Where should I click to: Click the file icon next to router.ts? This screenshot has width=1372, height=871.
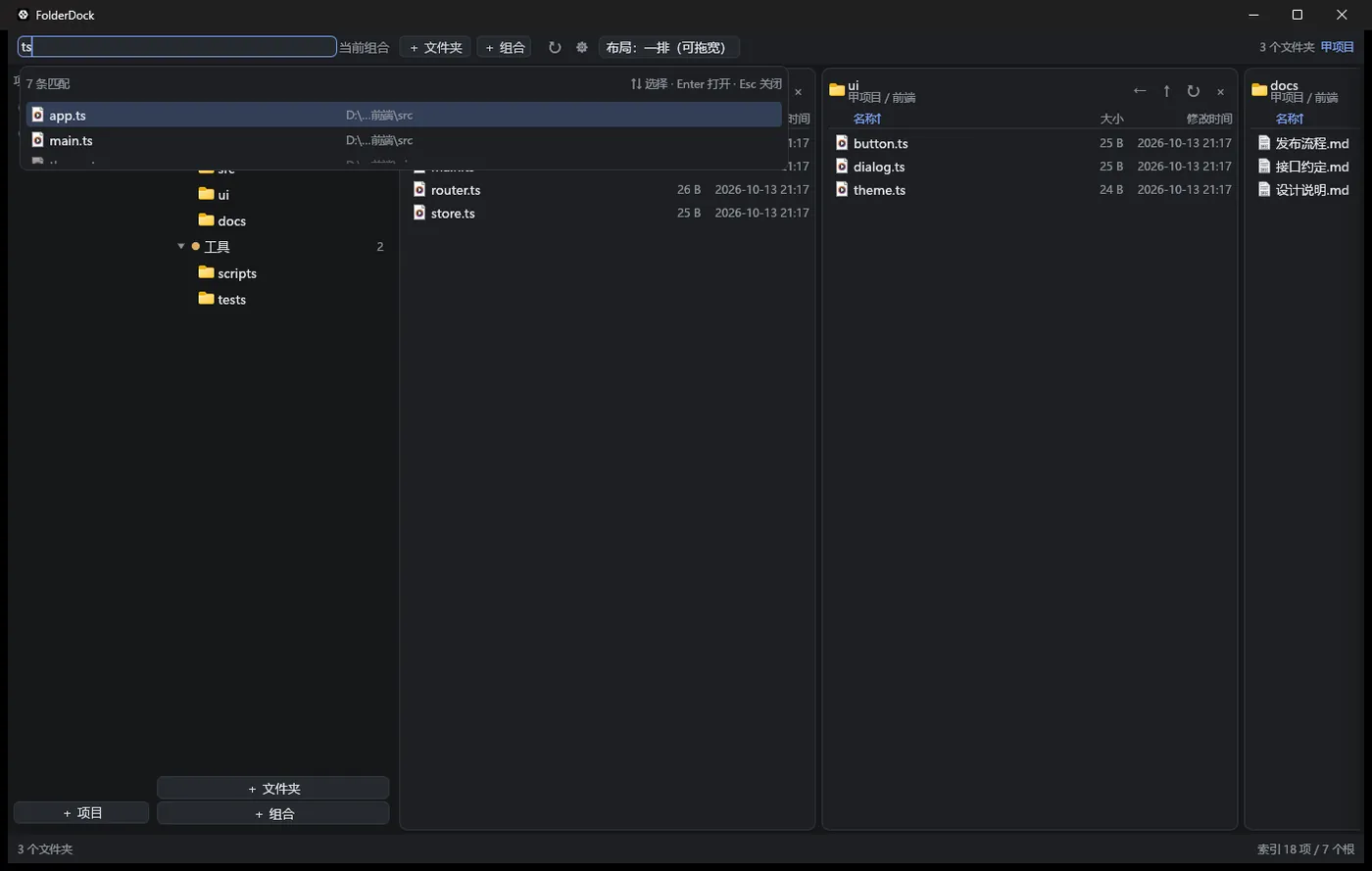click(419, 189)
